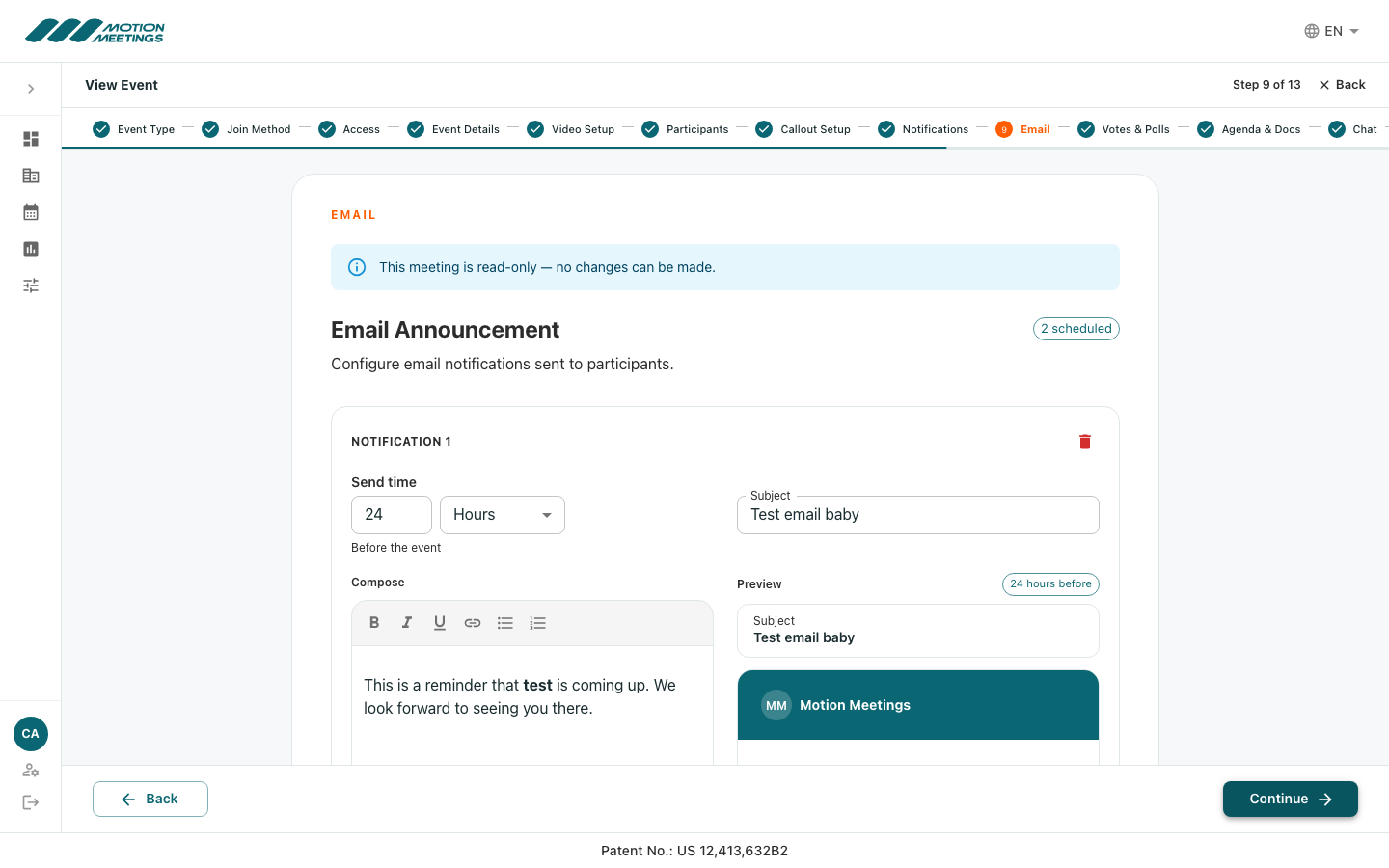Click the logout icon in sidebar

(x=31, y=802)
